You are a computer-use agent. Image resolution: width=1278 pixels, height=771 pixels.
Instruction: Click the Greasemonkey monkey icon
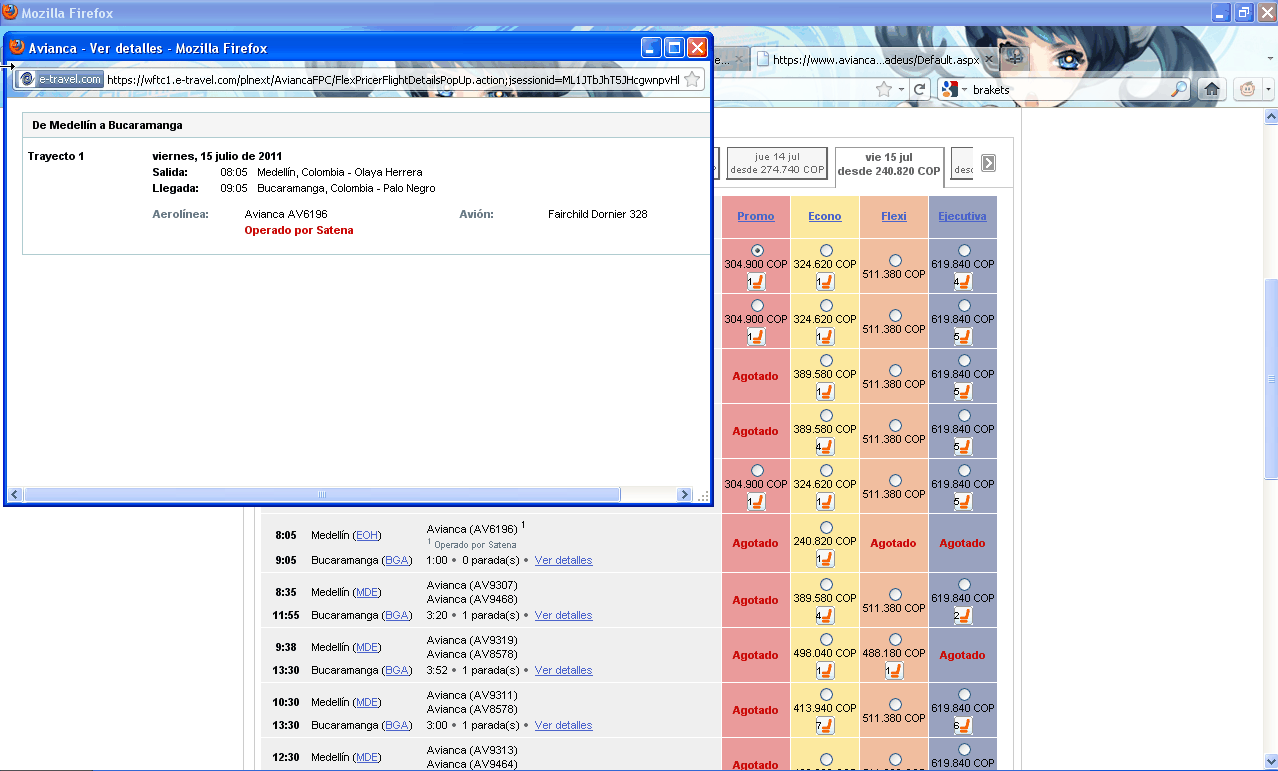coord(1247,89)
